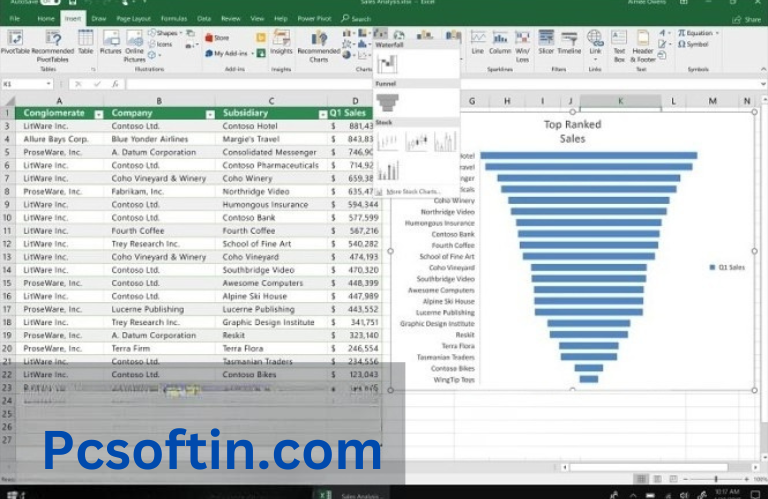
Task: Switch to the Draw tab
Action: tap(98, 19)
